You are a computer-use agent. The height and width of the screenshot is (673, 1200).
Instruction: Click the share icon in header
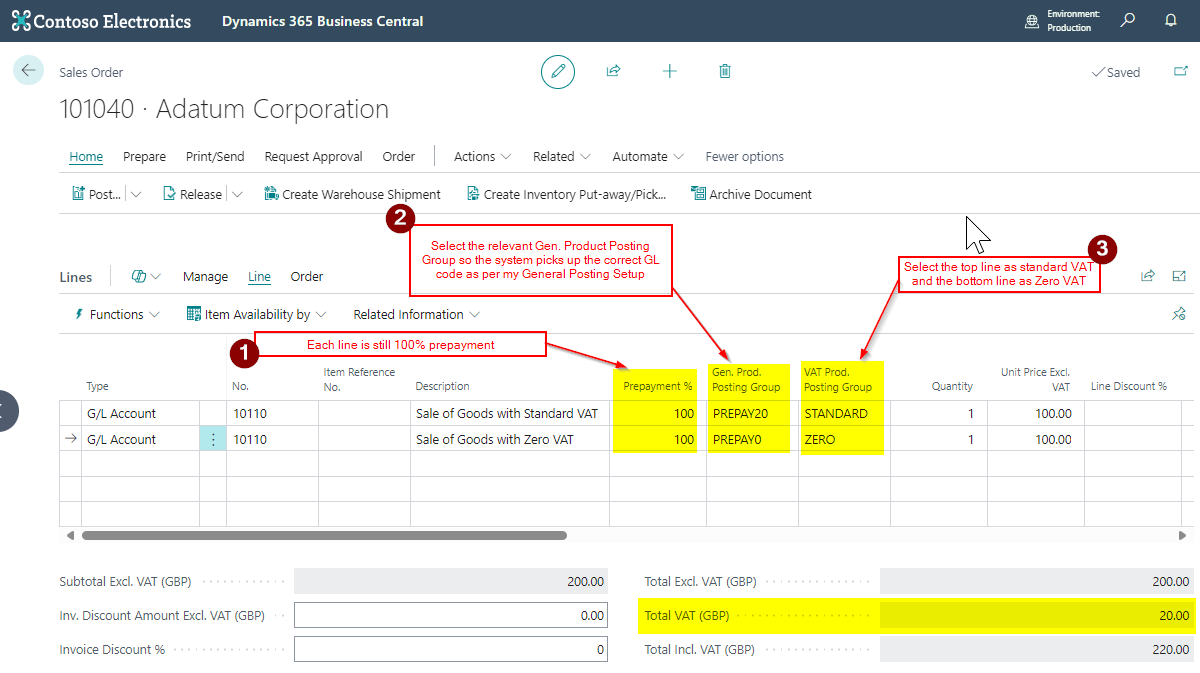614,71
